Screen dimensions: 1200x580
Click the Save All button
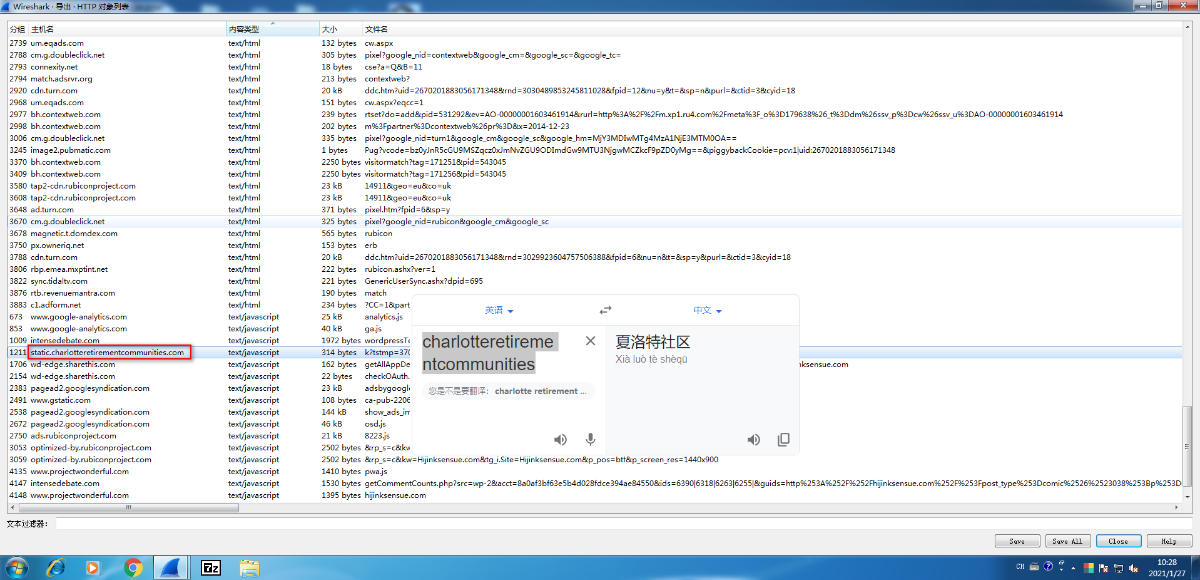point(1068,541)
